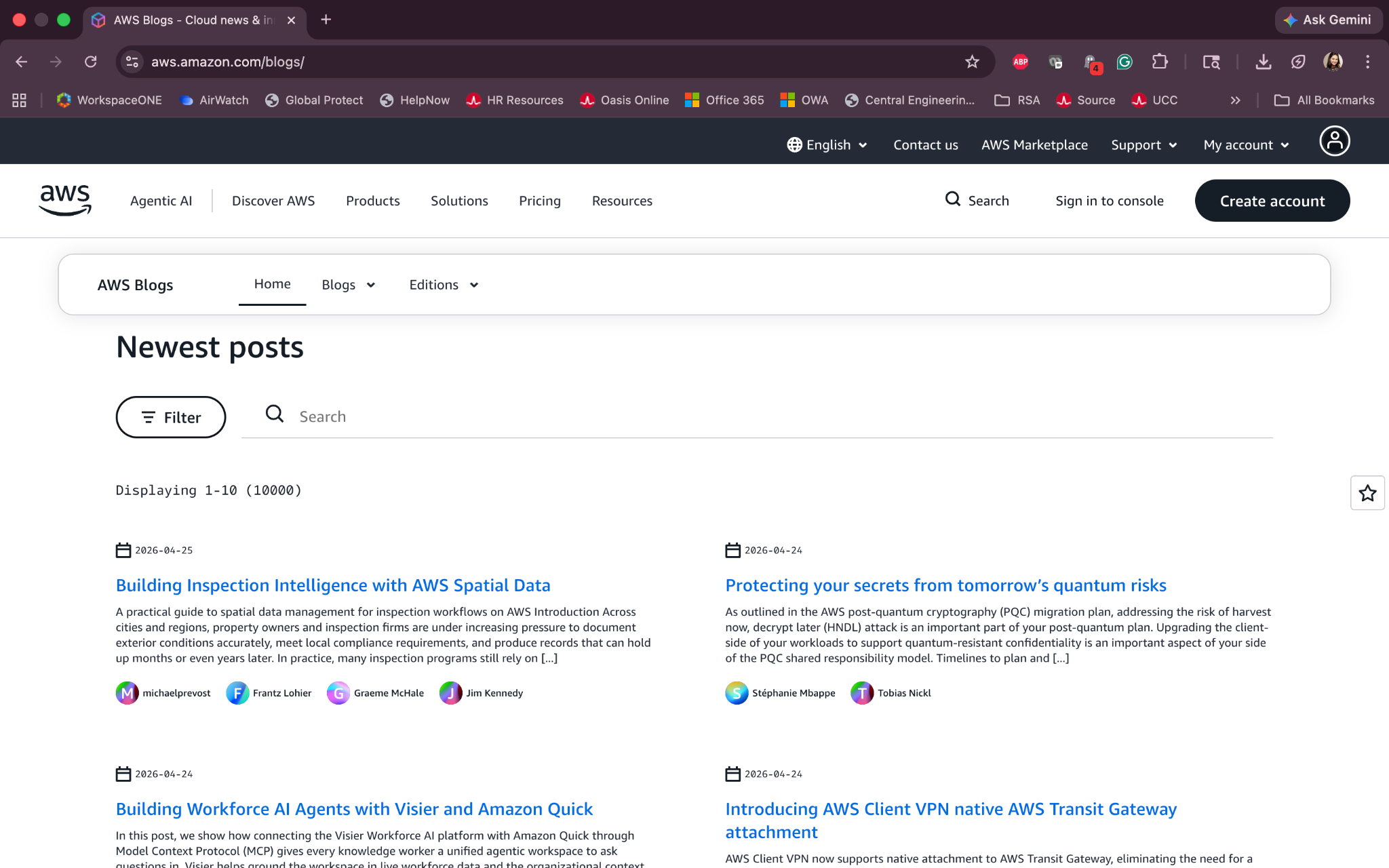
Task: Open the Grammarly extension icon
Action: tap(1124, 62)
